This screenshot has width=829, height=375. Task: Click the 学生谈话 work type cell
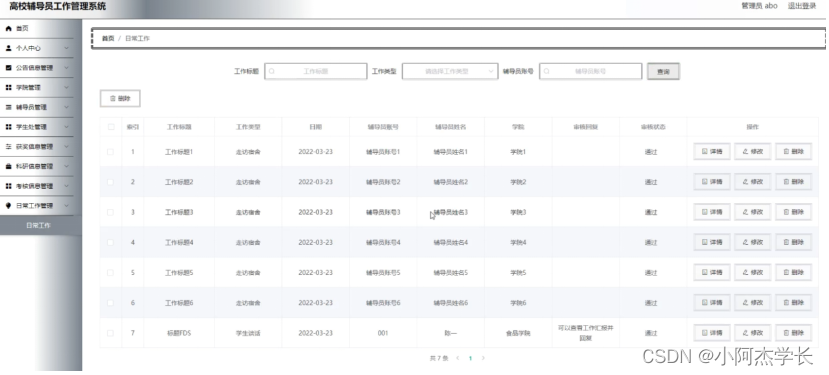pos(248,334)
